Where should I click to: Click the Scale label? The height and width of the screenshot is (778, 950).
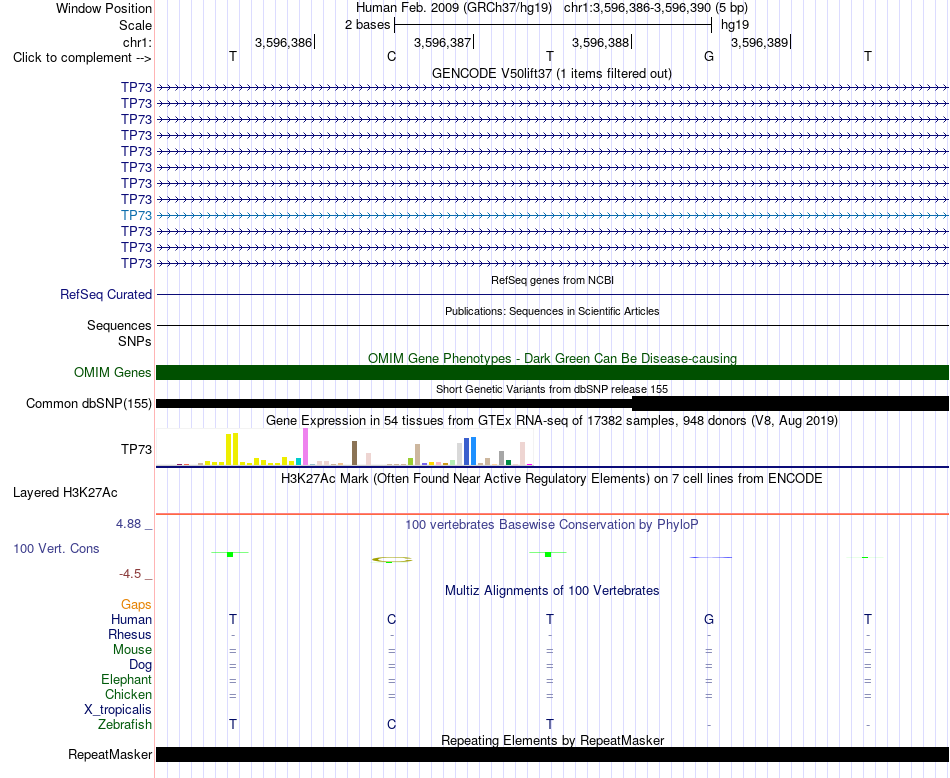tap(135, 25)
